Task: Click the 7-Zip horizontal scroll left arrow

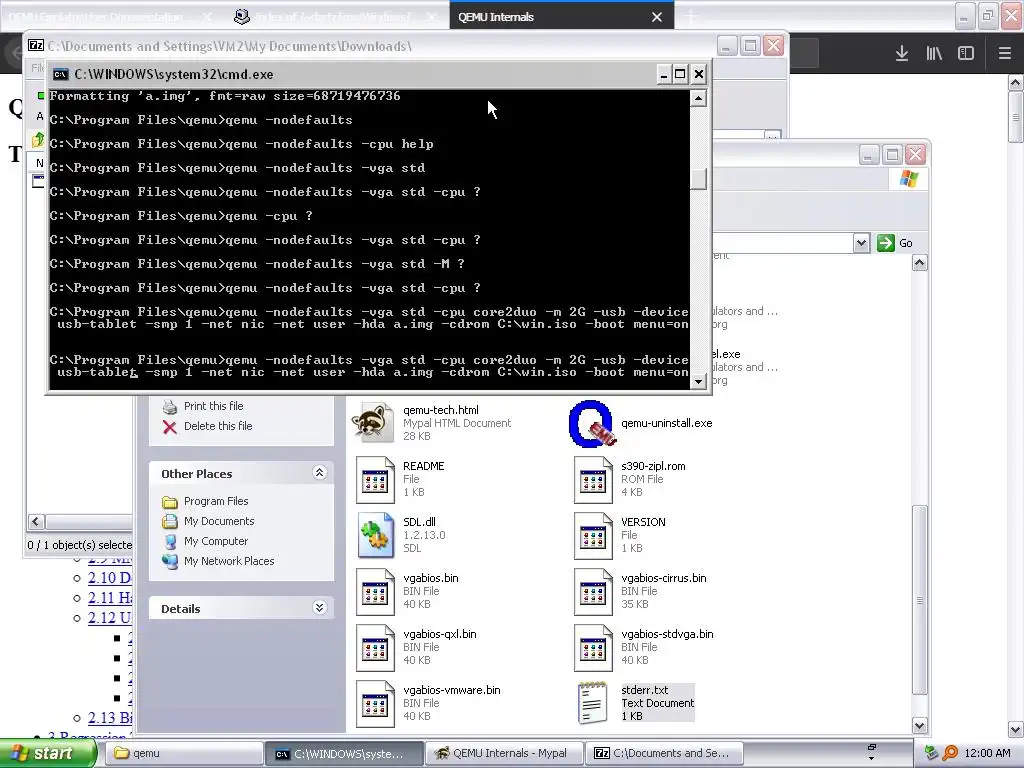Action: pyautogui.click(x=36, y=522)
